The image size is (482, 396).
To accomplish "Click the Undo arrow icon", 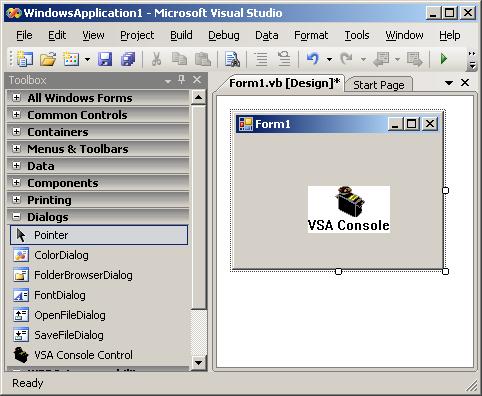I will (x=313, y=59).
